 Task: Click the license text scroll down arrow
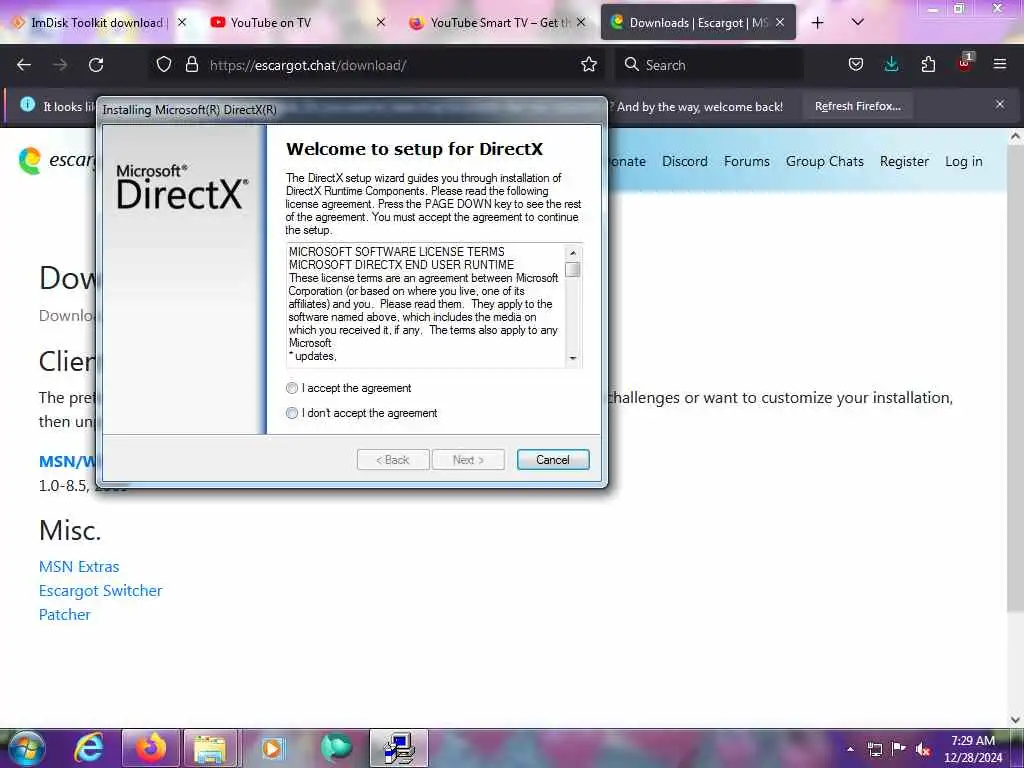(573, 358)
